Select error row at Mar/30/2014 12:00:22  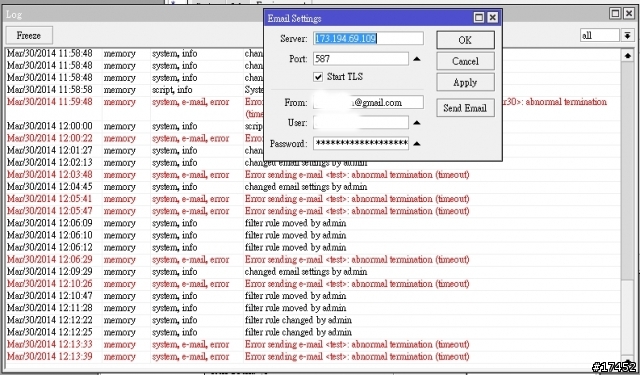pyautogui.click(x=313, y=138)
